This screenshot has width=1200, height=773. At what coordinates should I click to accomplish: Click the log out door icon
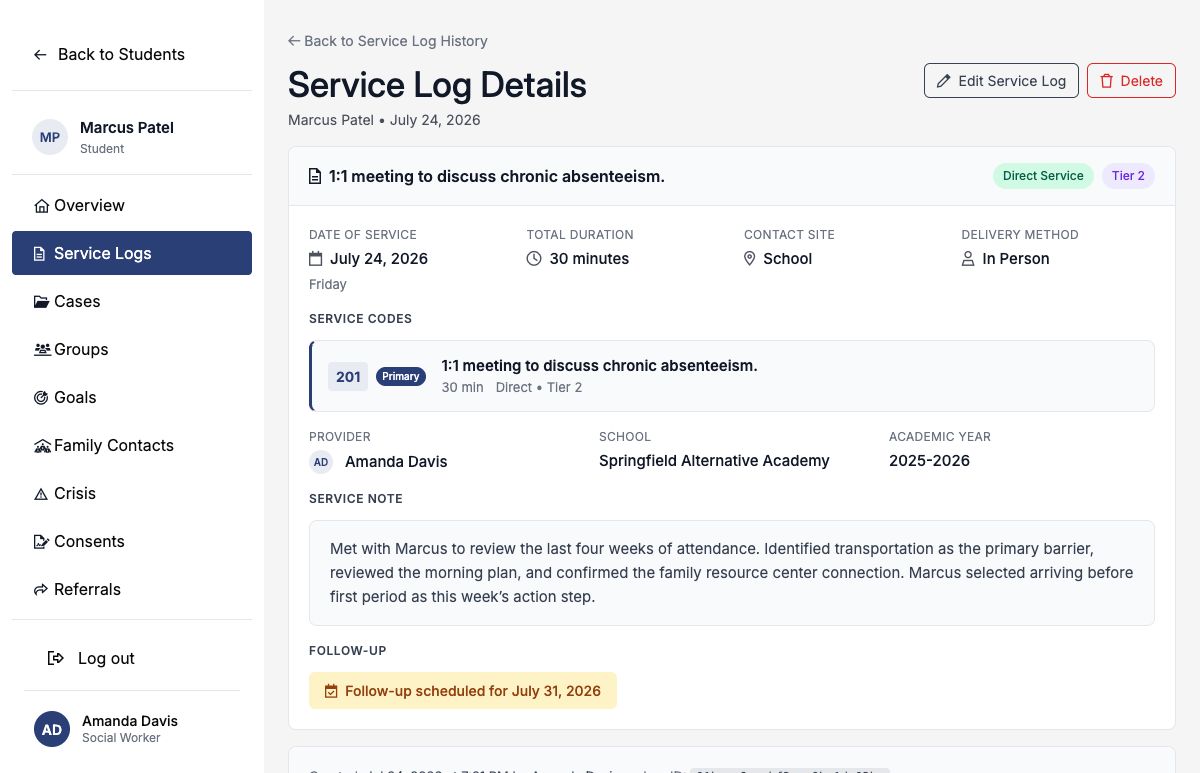(56, 658)
